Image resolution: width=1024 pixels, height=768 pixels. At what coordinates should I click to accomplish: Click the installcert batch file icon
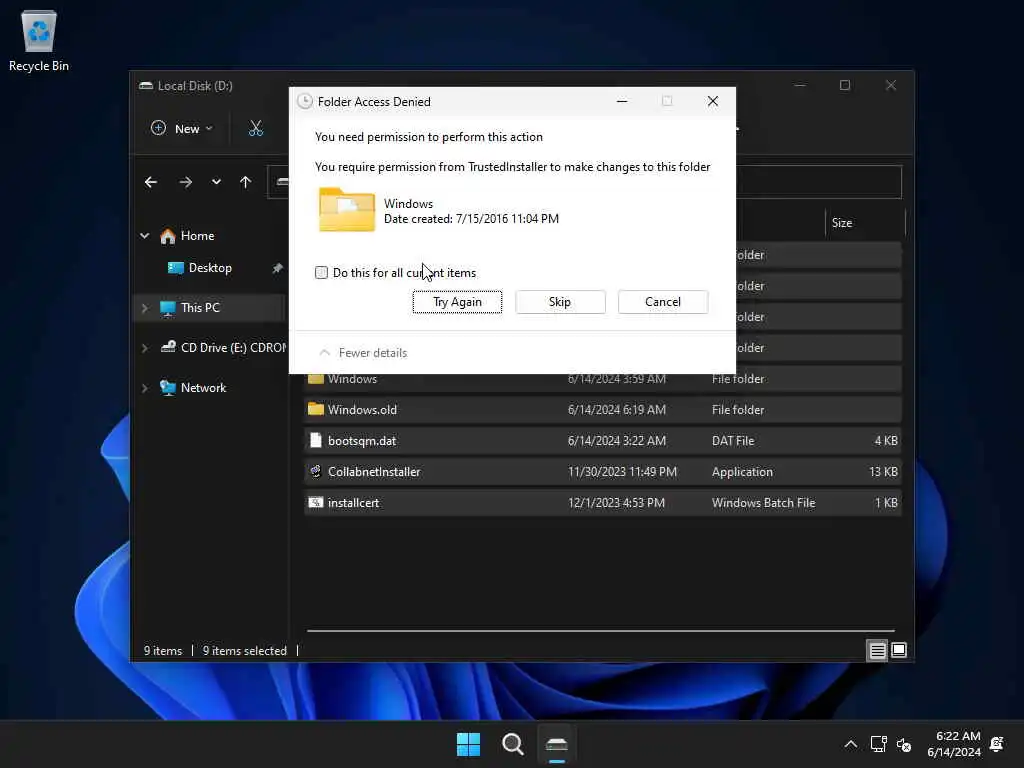(x=315, y=502)
